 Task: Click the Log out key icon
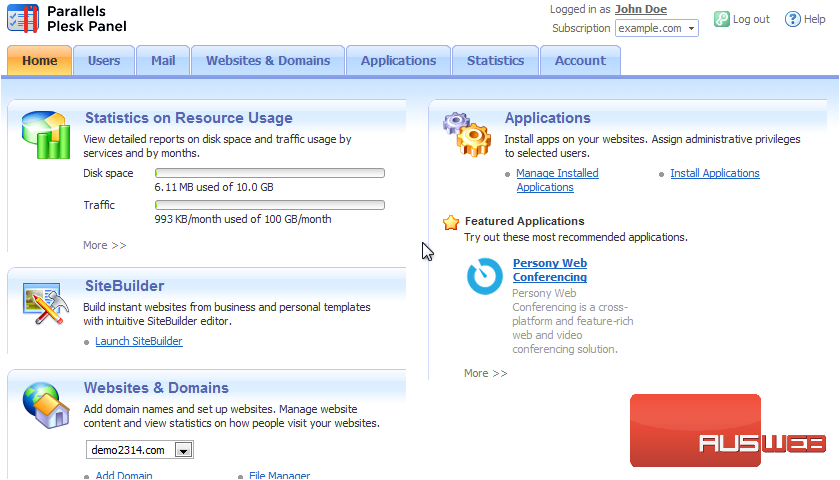click(722, 19)
